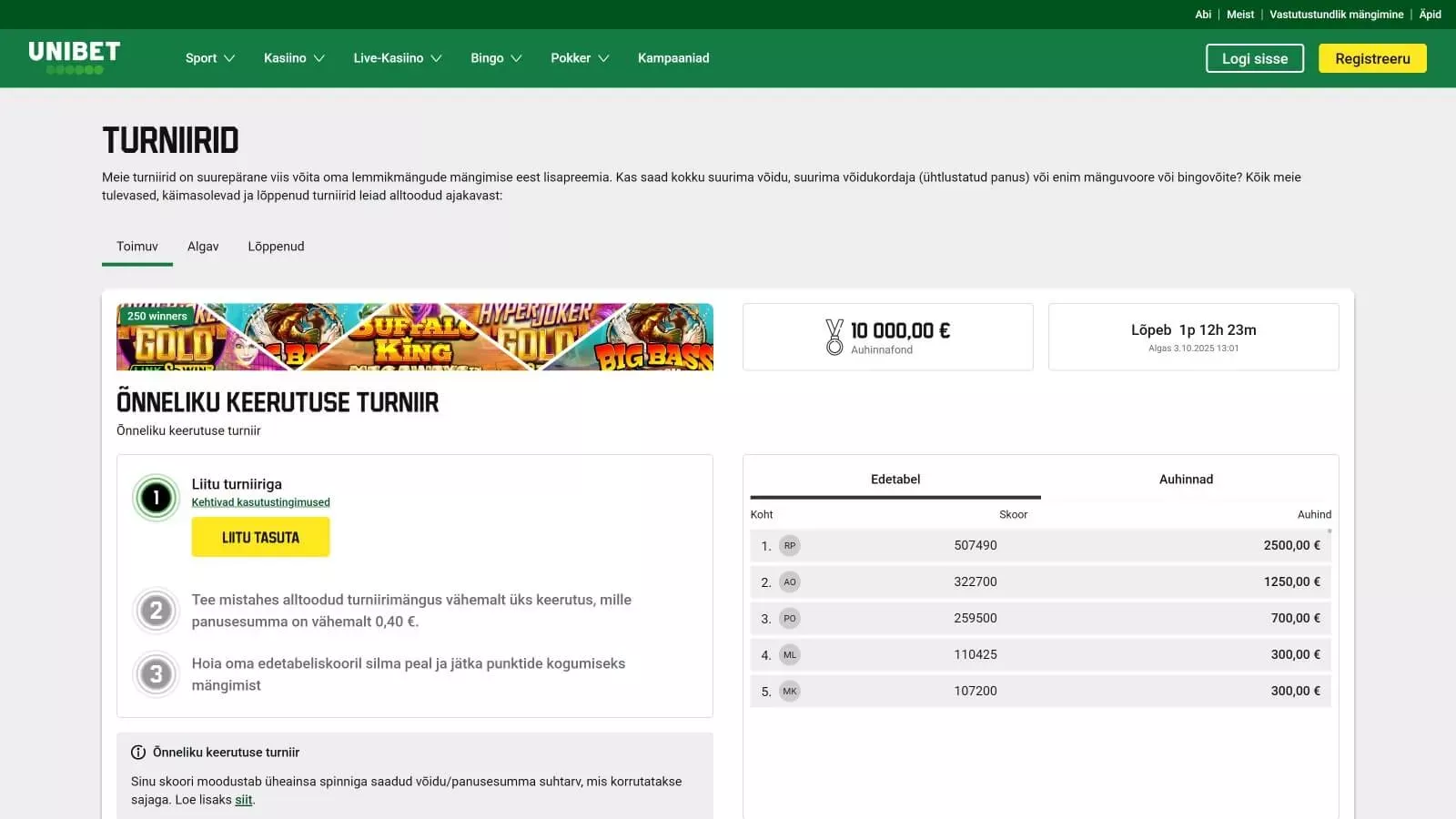Open the Auhinnad tab in the leaderboard panel
Screen dimensions: 1456x819
(x=1186, y=479)
